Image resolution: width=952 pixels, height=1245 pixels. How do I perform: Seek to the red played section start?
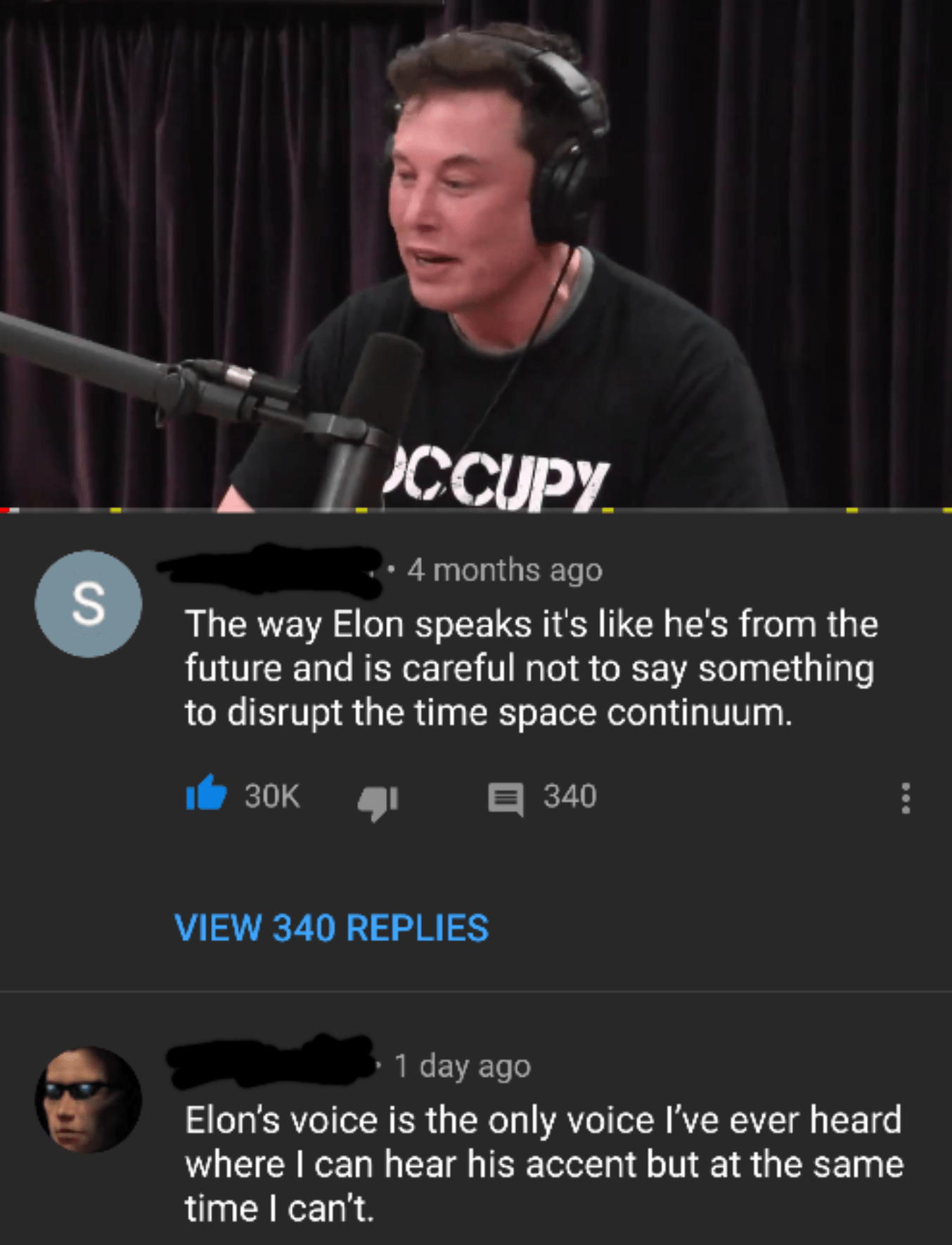4,510
